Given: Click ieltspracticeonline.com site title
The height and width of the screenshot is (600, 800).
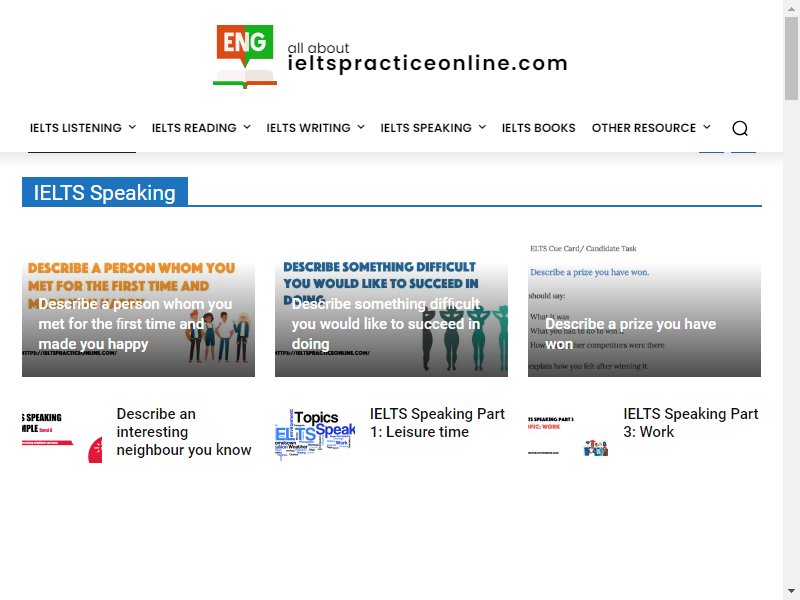Looking at the screenshot, I should pyautogui.click(x=428, y=63).
